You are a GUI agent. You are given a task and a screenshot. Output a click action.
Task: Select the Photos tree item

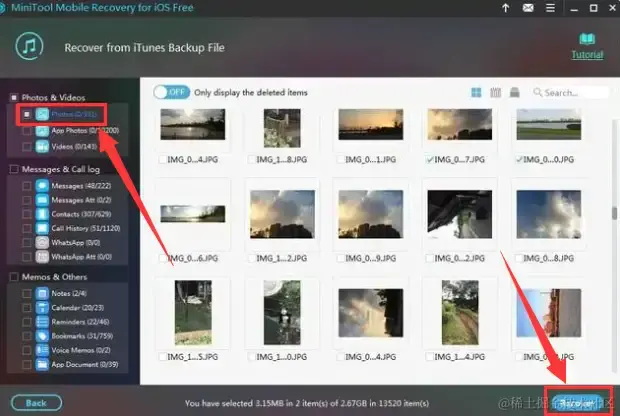[x=74, y=114]
